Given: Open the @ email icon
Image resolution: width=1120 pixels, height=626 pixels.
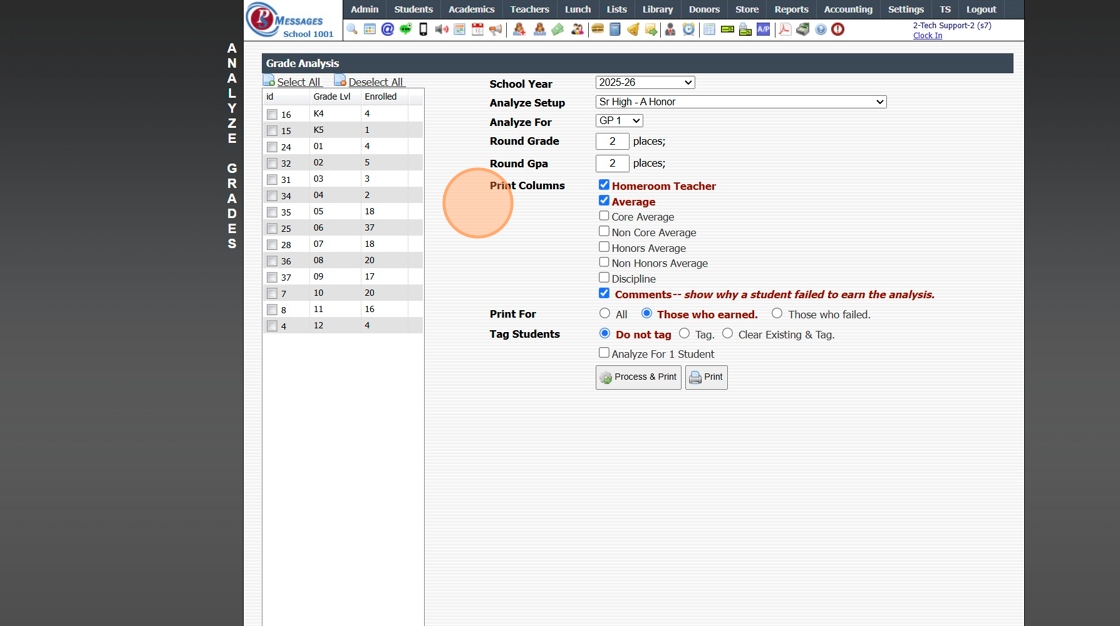Looking at the screenshot, I should (x=387, y=29).
